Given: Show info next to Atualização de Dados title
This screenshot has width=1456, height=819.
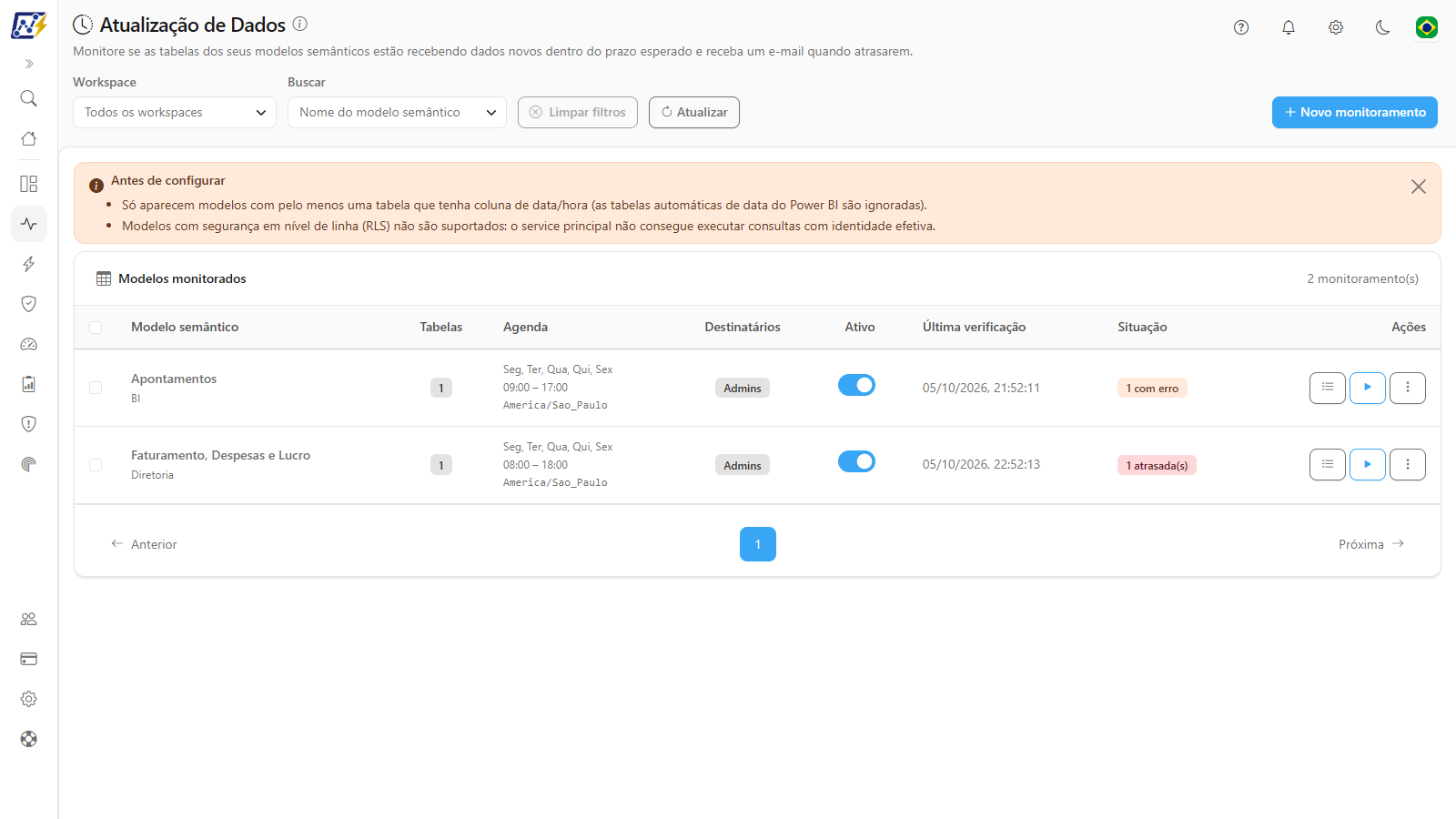Looking at the screenshot, I should tap(299, 25).
